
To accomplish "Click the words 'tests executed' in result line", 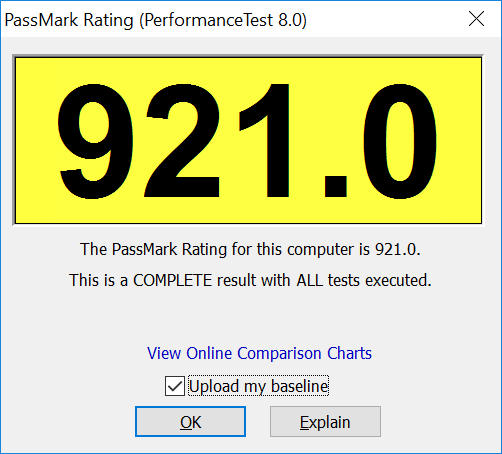I will pos(379,280).
